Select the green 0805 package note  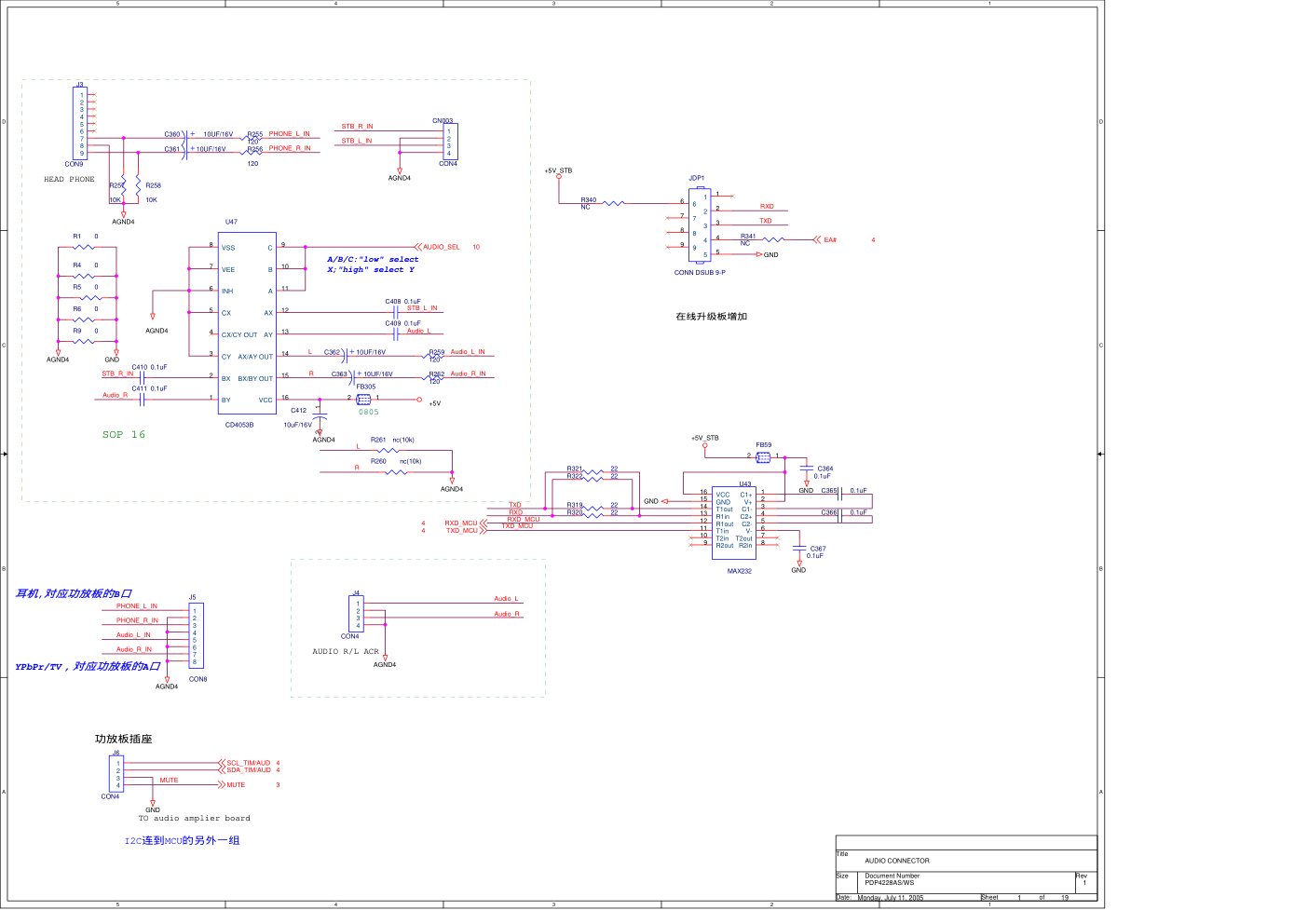point(369,412)
